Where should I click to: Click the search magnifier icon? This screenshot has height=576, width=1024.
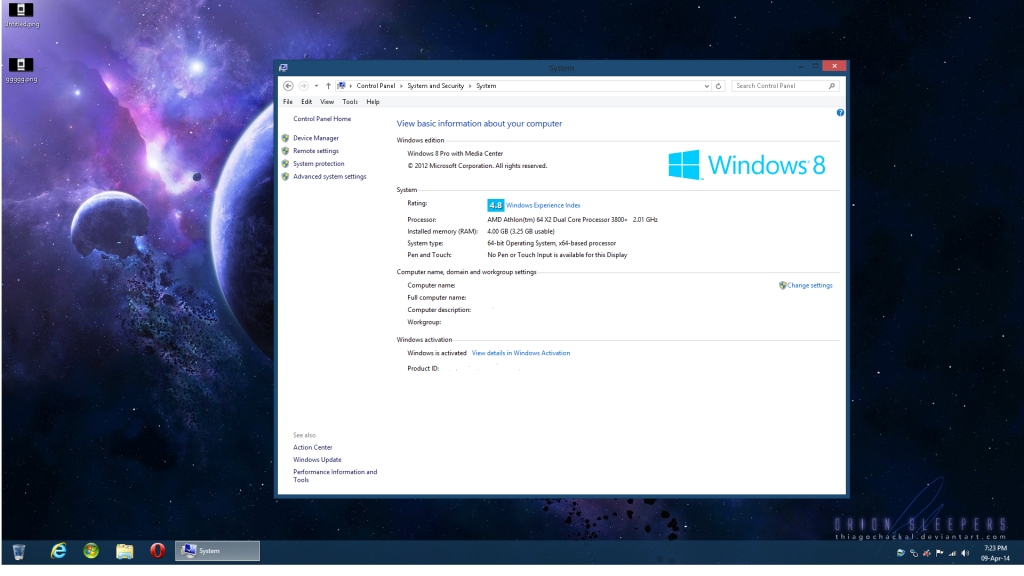pyautogui.click(x=831, y=86)
